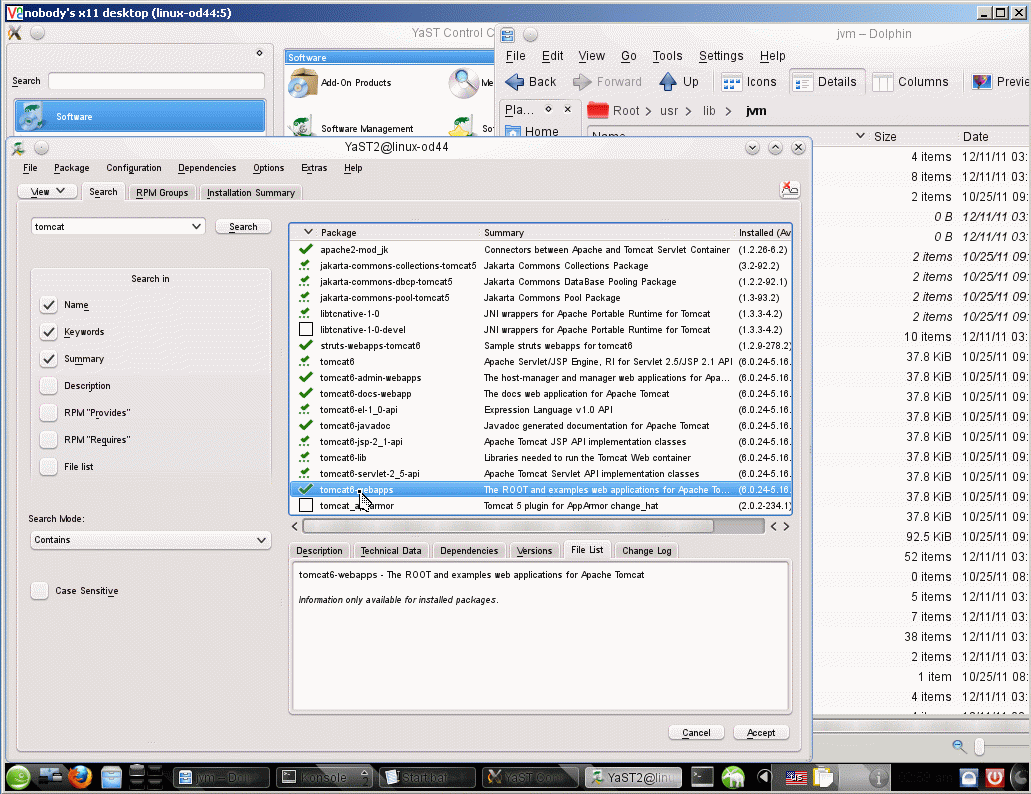Launch Firefox from the taskbar
The image size is (1031, 794).
tap(80, 778)
